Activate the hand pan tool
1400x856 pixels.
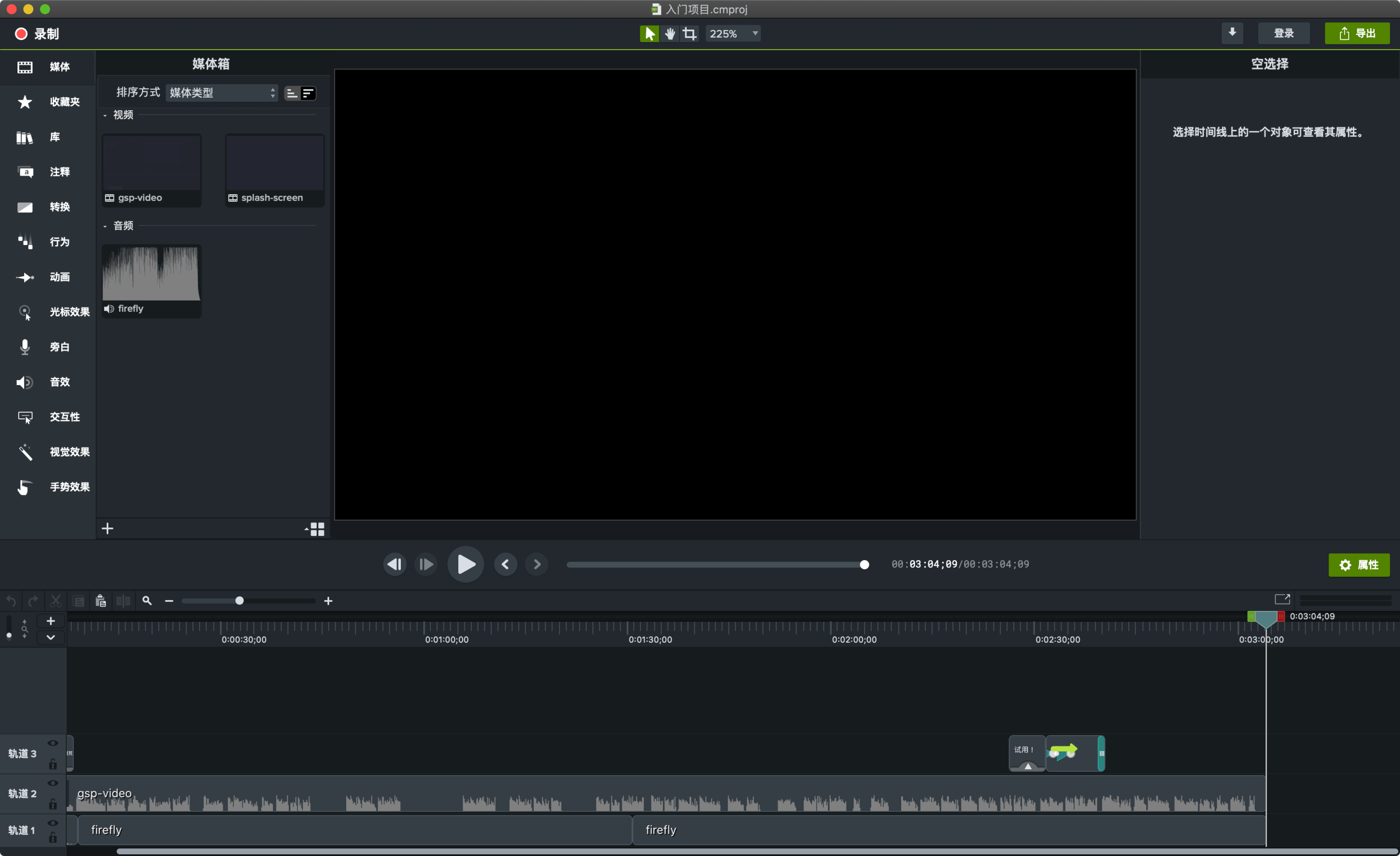click(670, 33)
